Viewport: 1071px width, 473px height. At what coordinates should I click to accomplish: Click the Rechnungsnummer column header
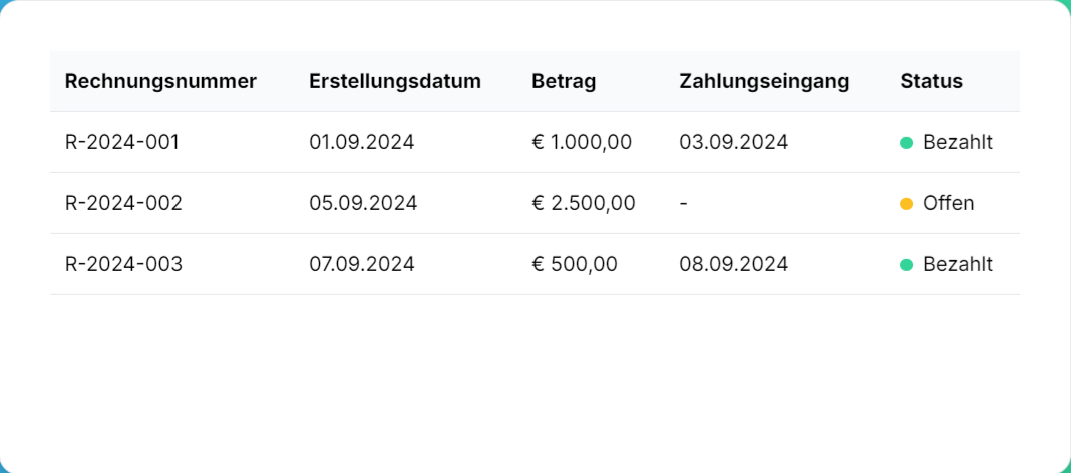[x=161, y=82]
